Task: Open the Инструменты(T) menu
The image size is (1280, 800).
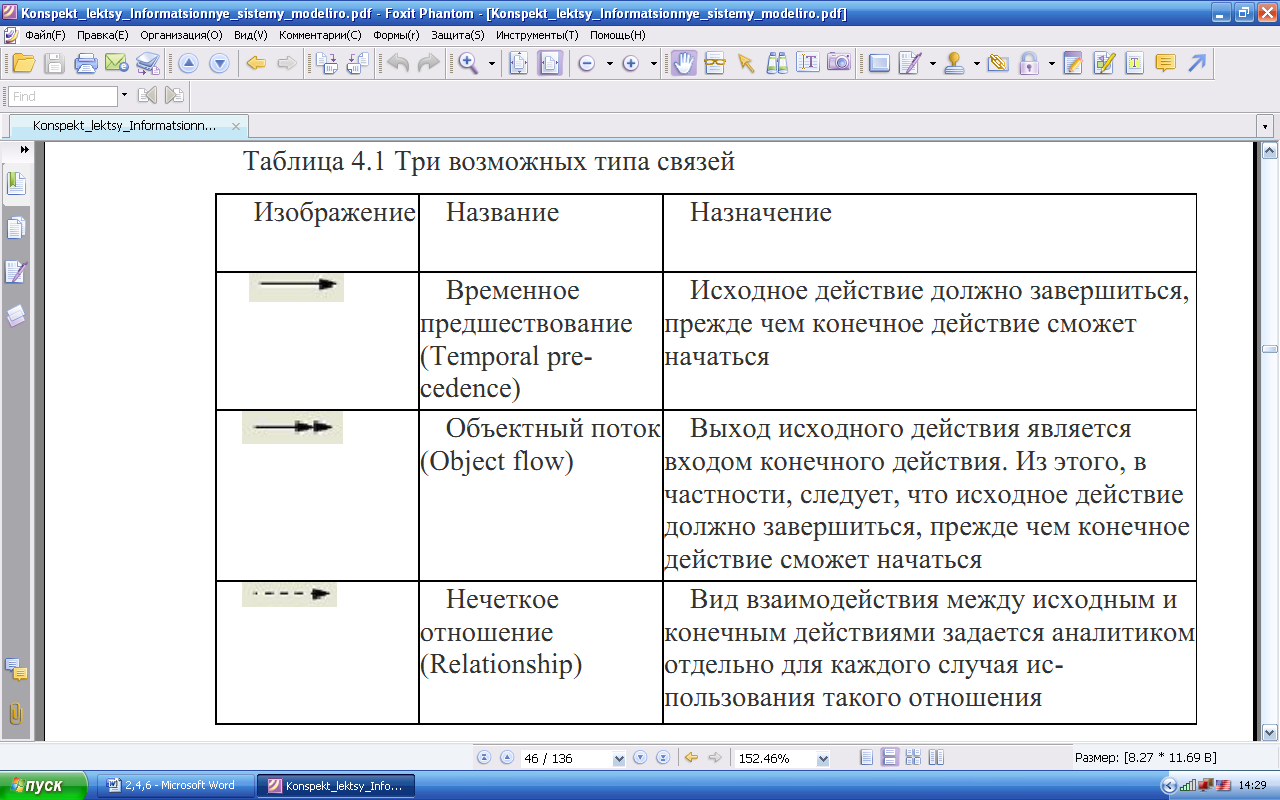Action: 536,34
